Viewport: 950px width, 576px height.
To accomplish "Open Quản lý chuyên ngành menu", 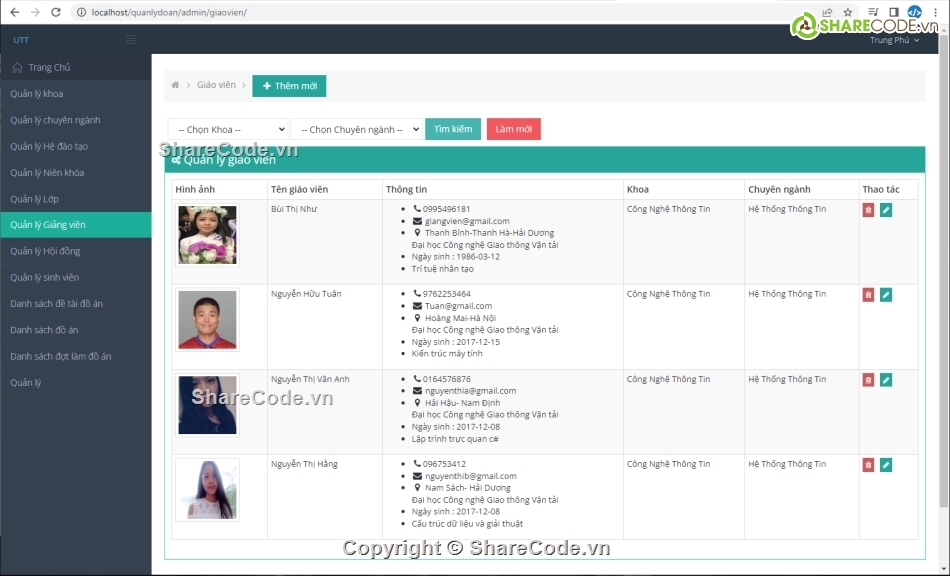I will (x=76, y=120).
